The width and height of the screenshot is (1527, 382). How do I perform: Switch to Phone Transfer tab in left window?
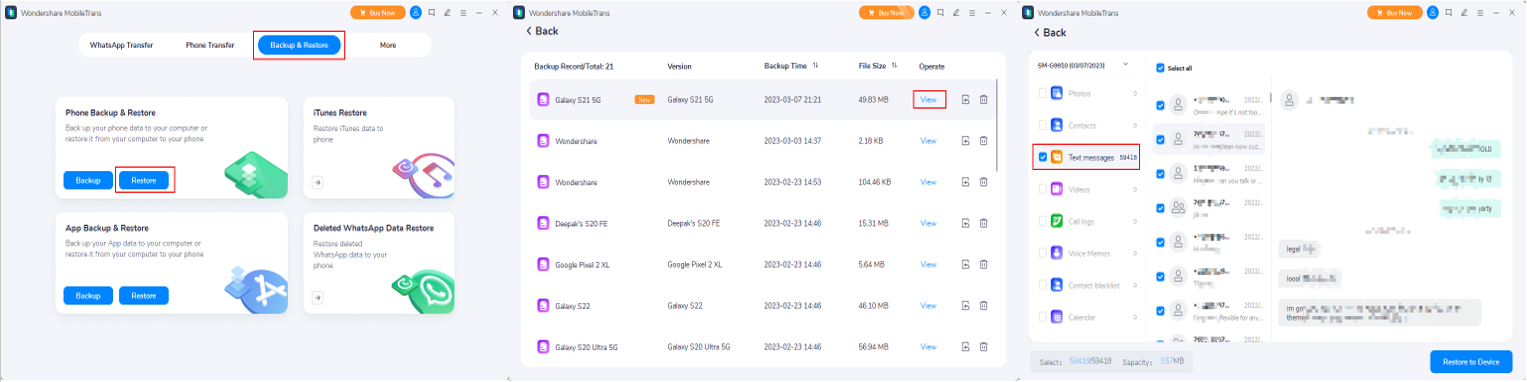210,45
